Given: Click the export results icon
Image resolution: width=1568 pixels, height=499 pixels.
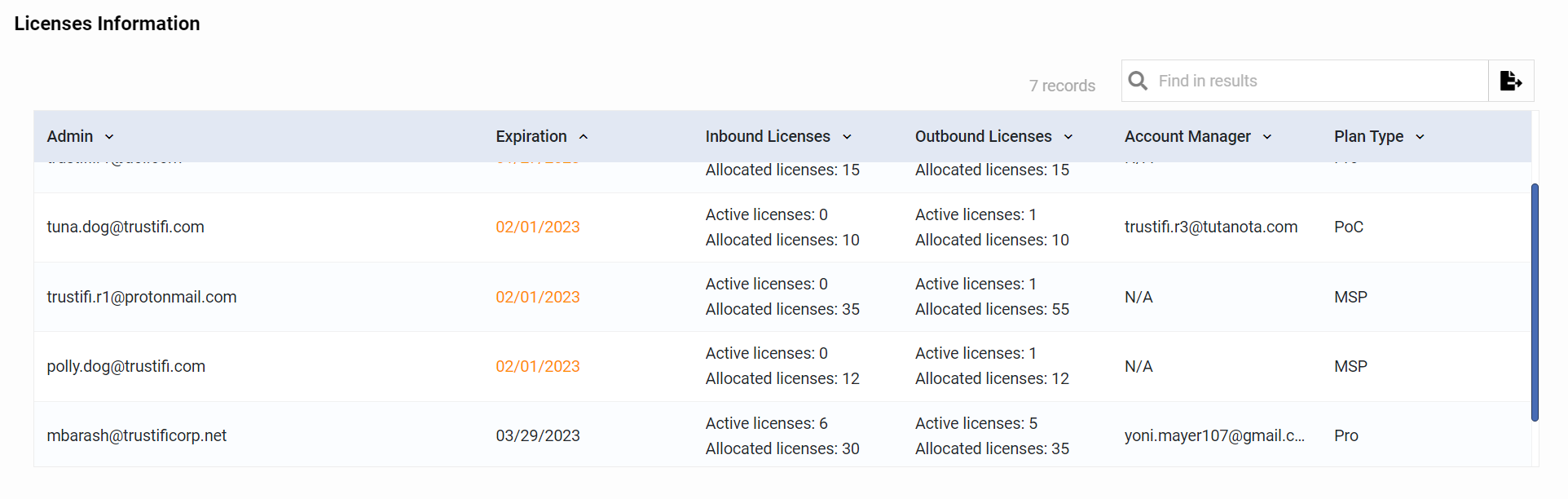Looking at the screenshot, I should [x=1511, y=81].
